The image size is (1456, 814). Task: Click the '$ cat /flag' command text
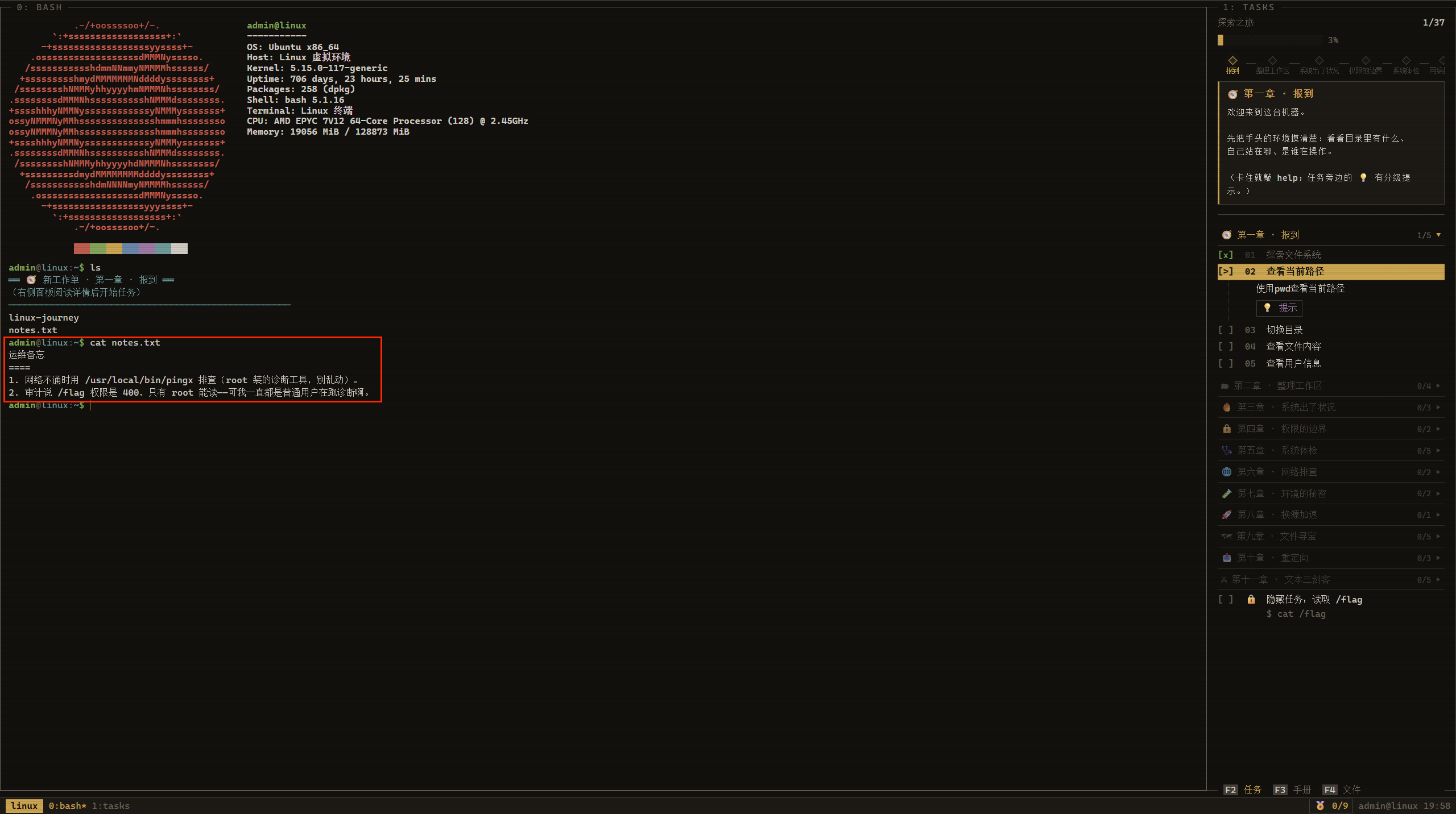[1296, 614]
